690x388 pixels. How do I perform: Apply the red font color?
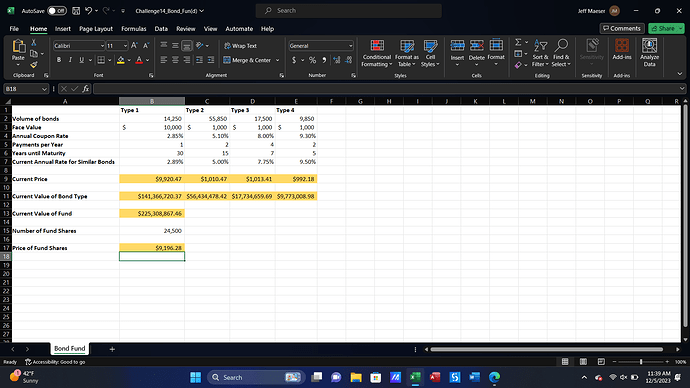(x=139, y=60)
